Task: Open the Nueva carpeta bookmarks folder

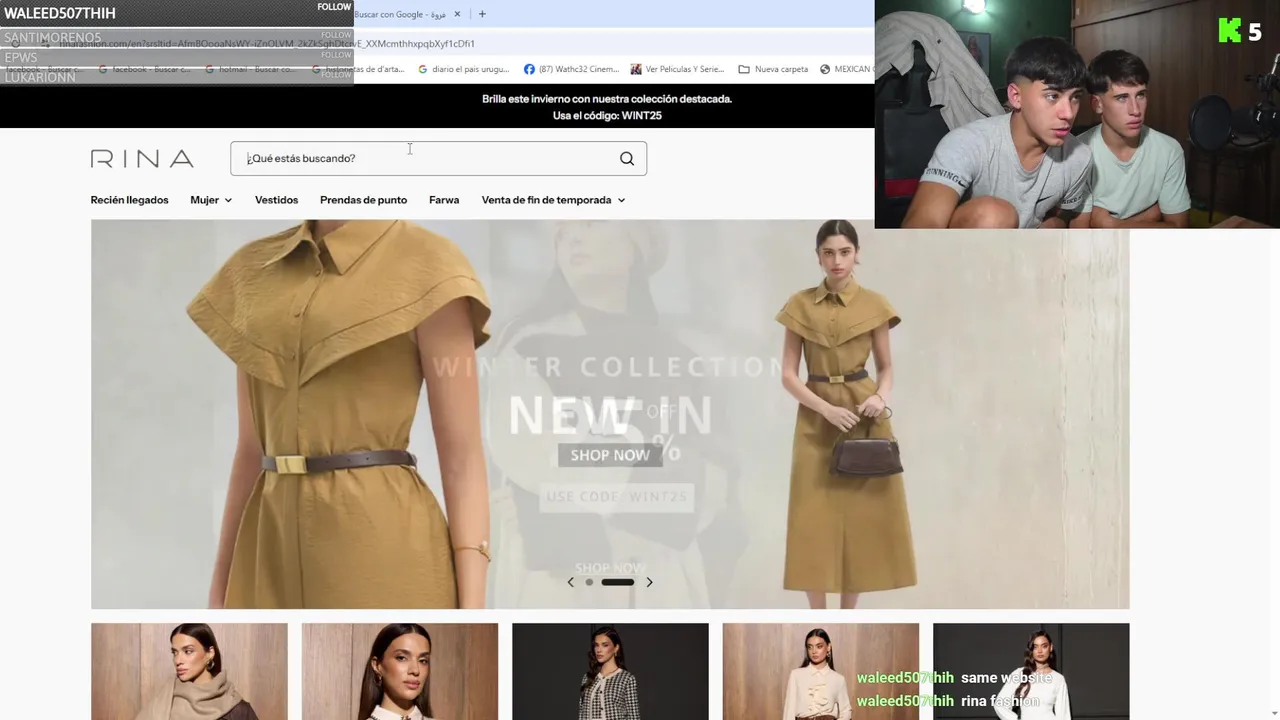Action: pos(773,69)
